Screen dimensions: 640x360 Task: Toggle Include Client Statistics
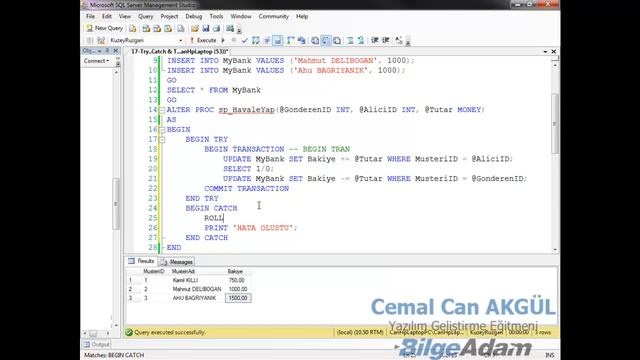(x=302, y=40)
